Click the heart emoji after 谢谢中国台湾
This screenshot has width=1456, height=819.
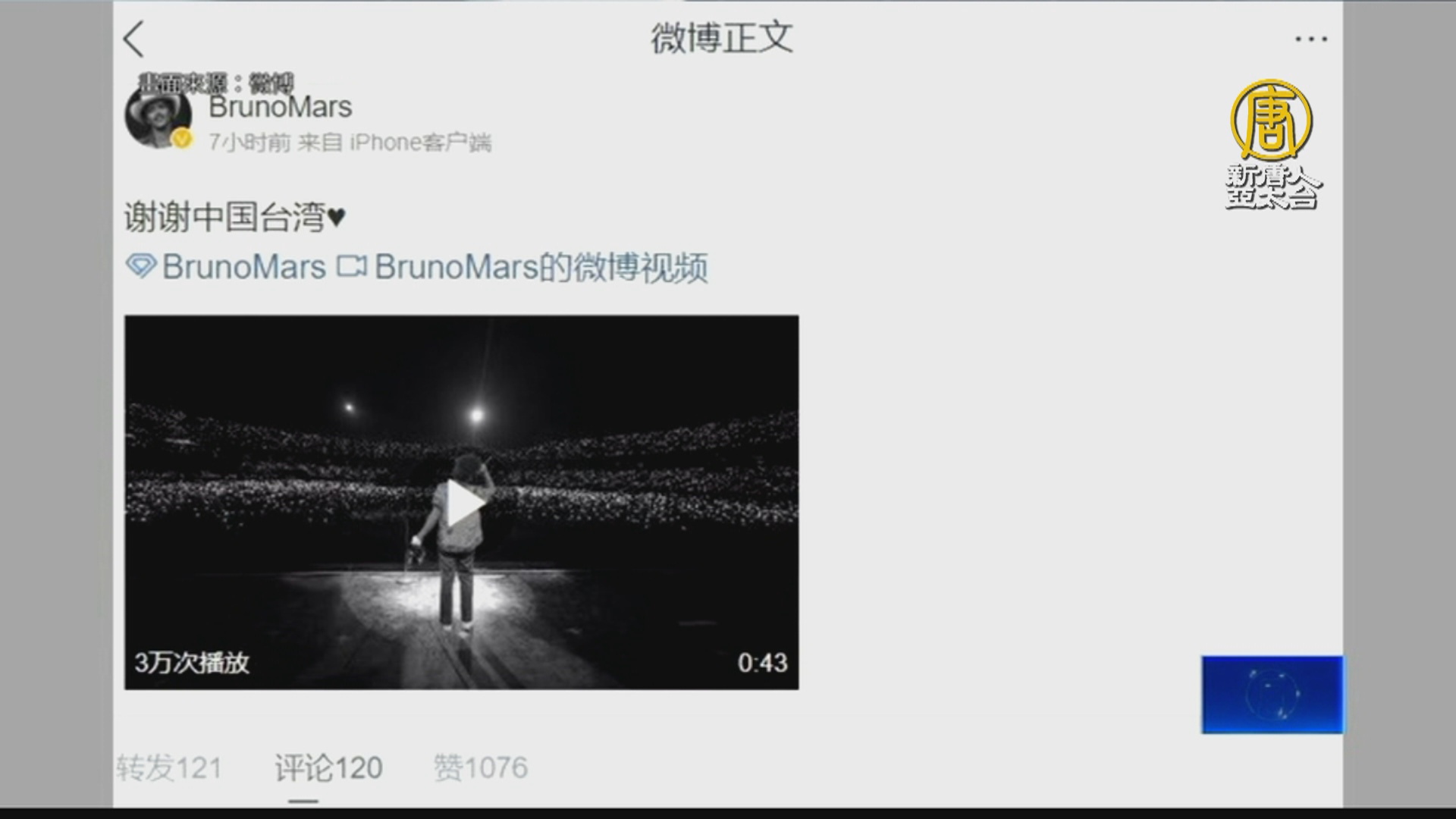click(336, 218)
